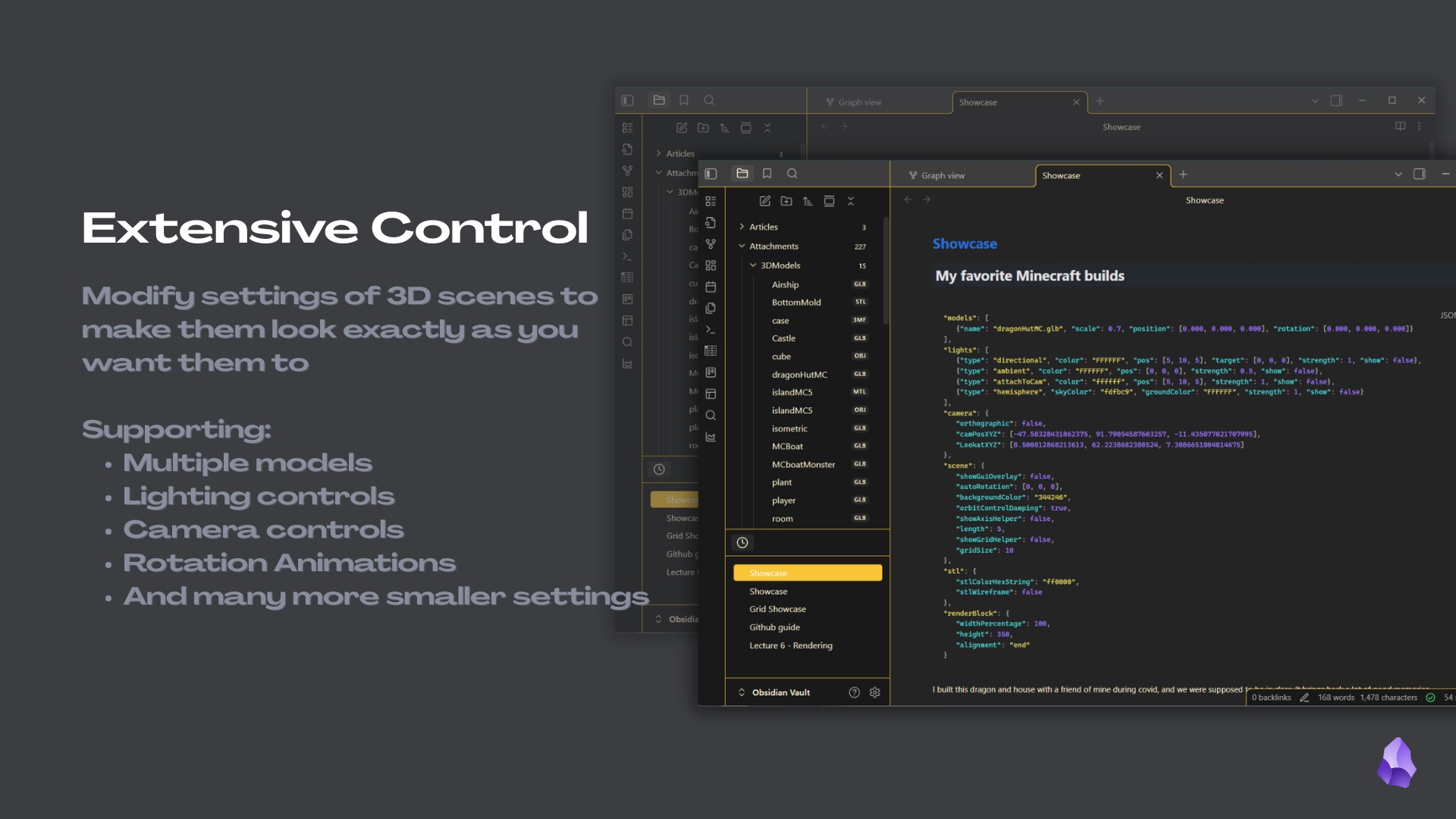Click the chart icon at the bottom of the front ribbon

tap(711, 437)
